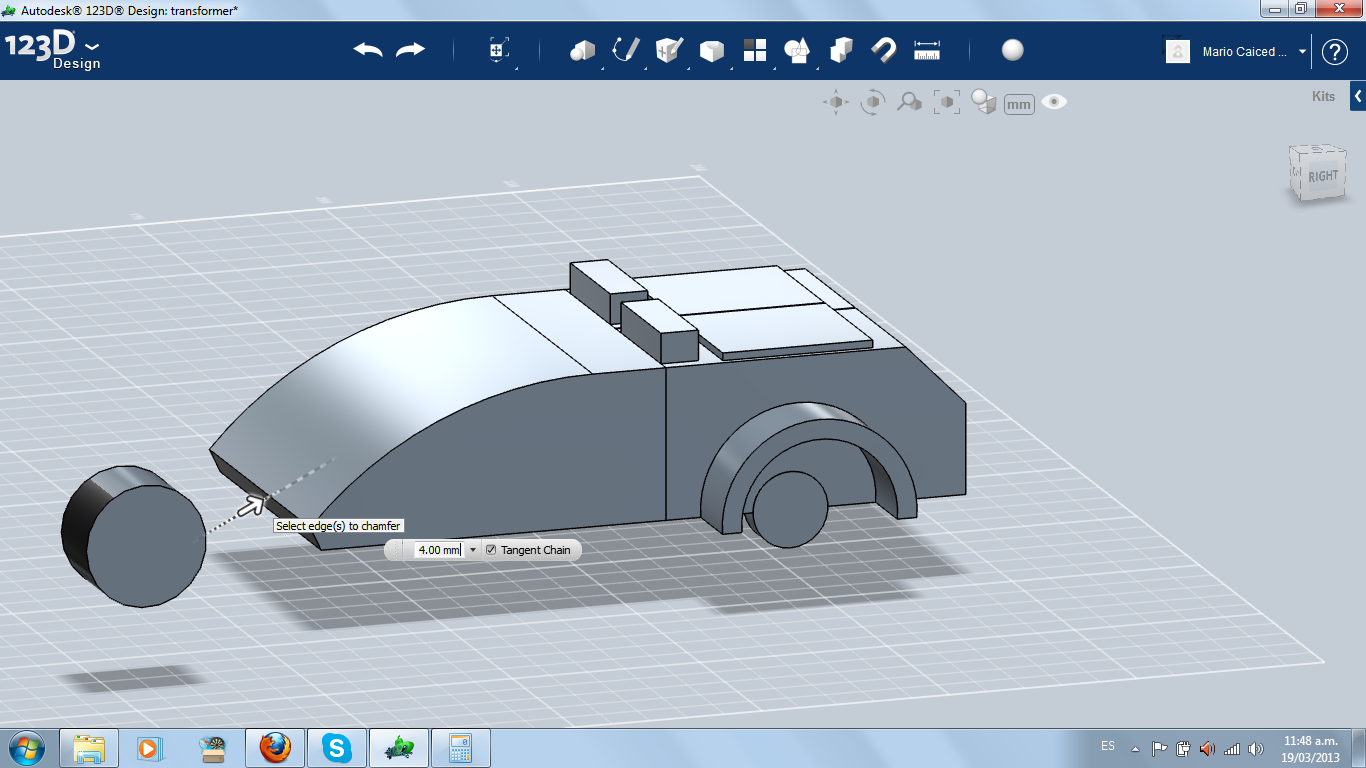This screenshot has height=768, width=1366.
Task: Open the Material sphere tool
Action: point(1012,50)
